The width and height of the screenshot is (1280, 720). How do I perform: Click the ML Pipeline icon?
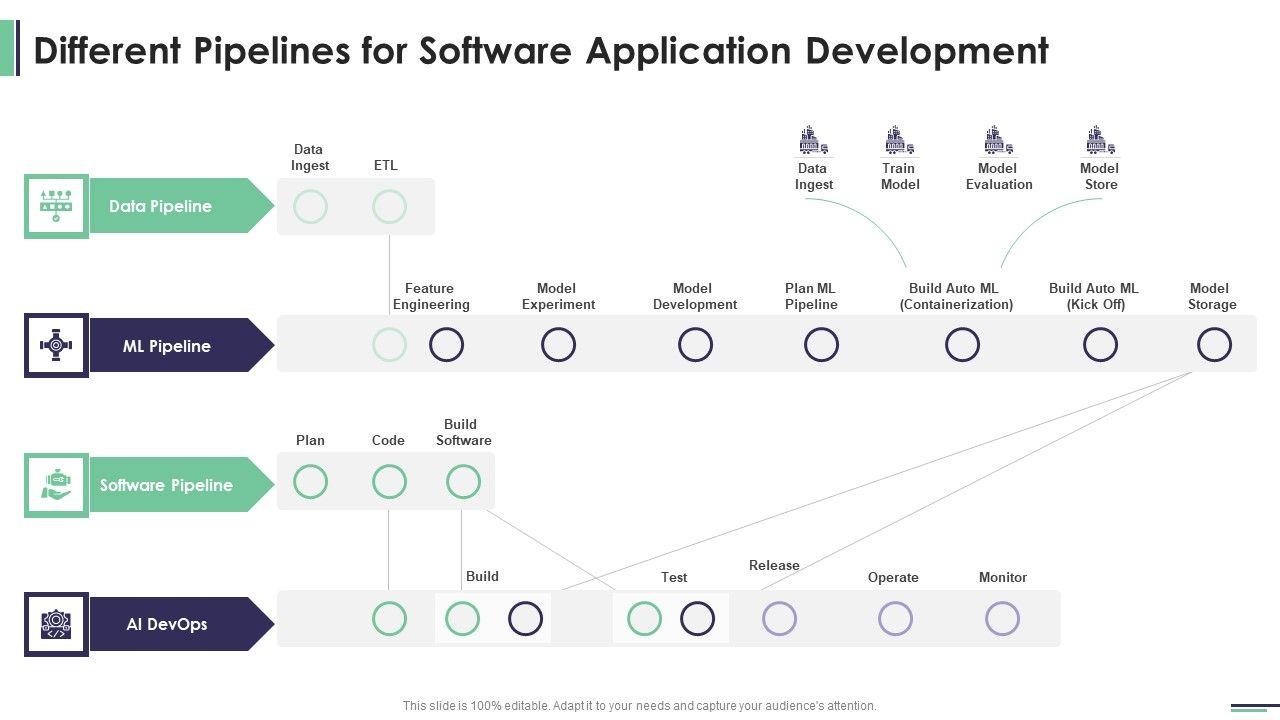click(x=56, y=345)
